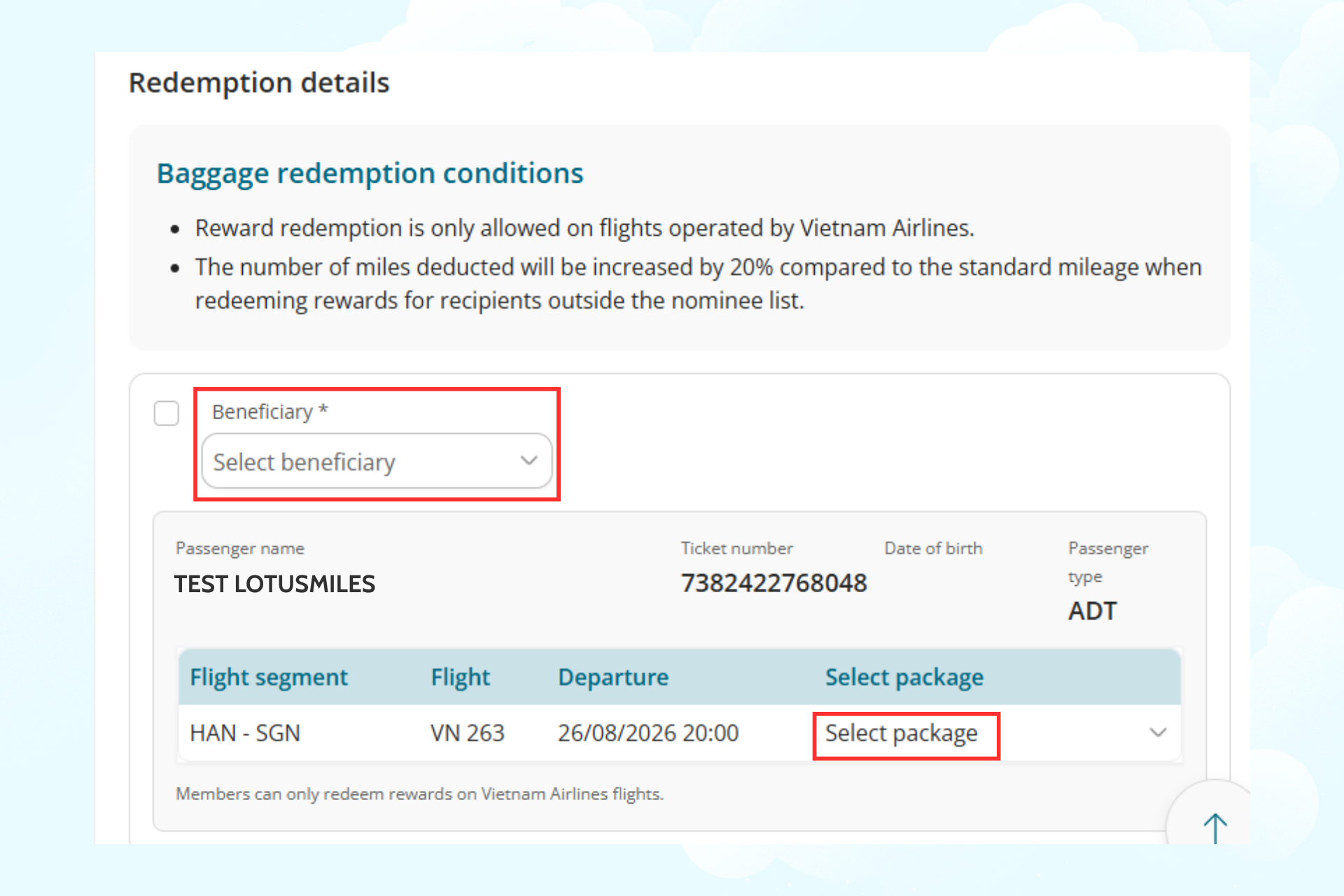Click the Flight segment column header

point(269,677)
